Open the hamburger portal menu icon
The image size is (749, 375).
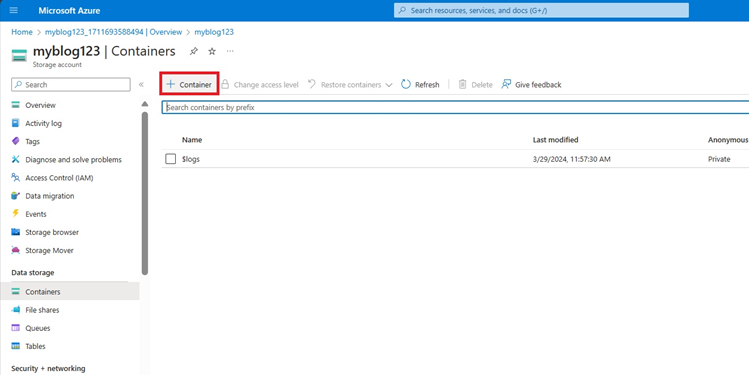(14, 10)
